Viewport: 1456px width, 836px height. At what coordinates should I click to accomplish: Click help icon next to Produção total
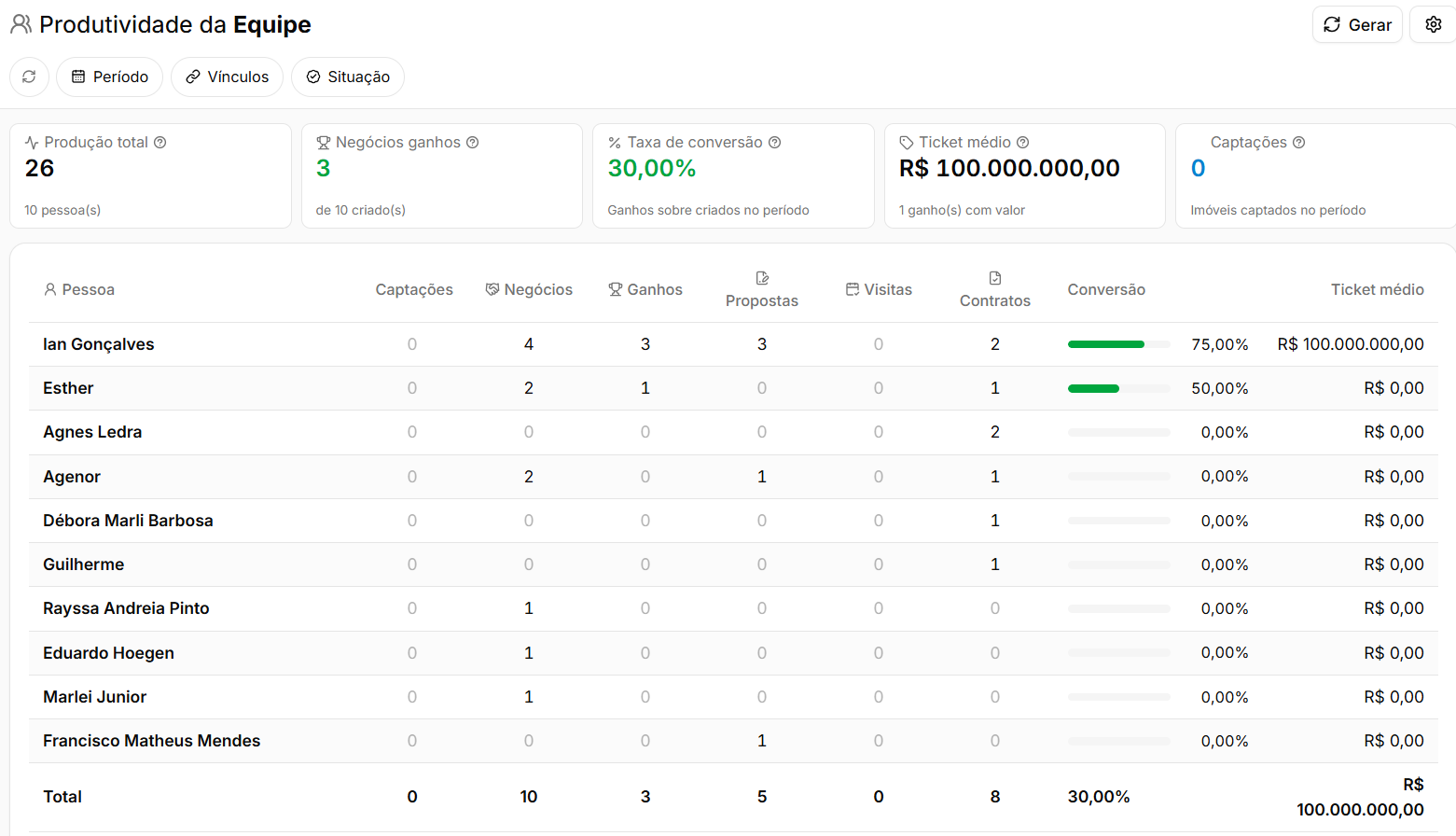click(x=160, y=143)
